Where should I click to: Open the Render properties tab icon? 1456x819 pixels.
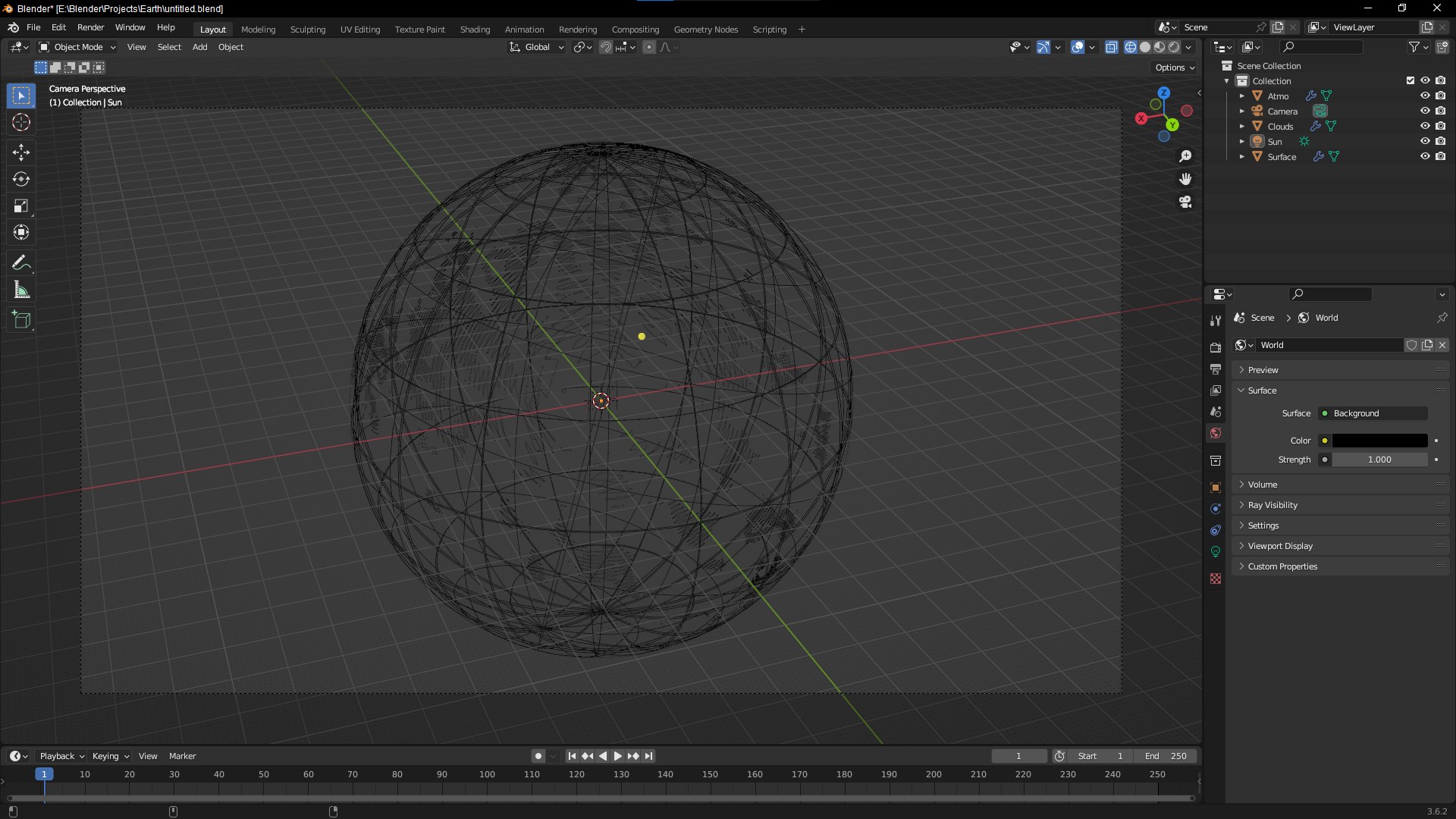coord(1216,347)
